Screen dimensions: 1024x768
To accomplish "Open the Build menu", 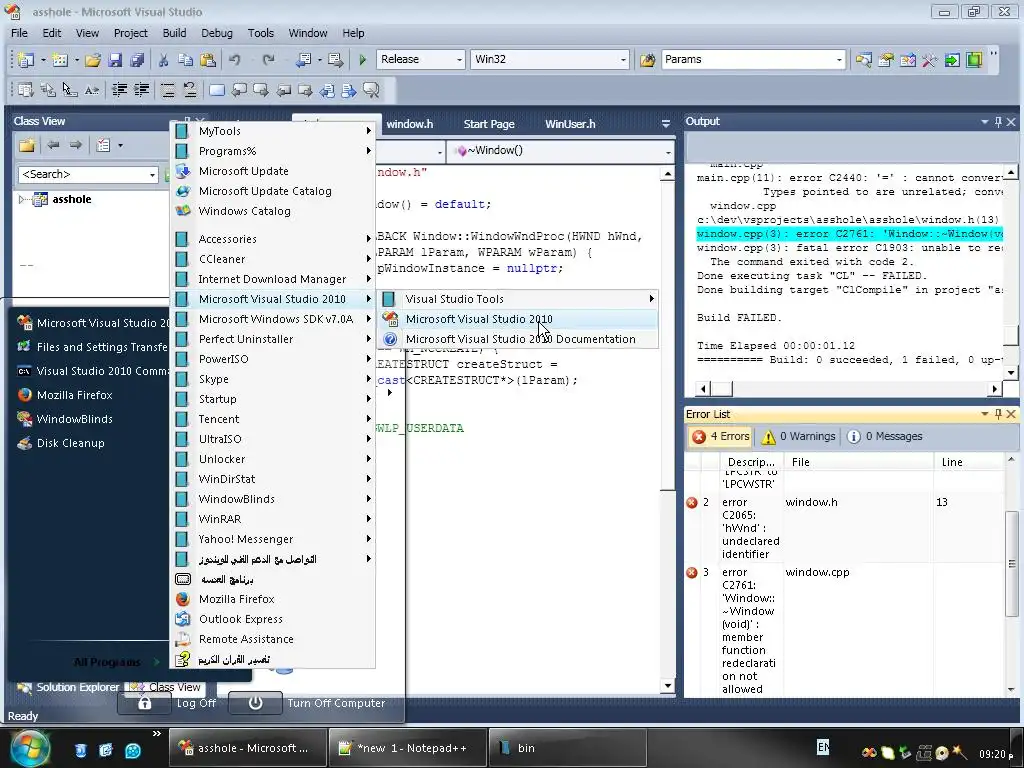I will point(174,33).
